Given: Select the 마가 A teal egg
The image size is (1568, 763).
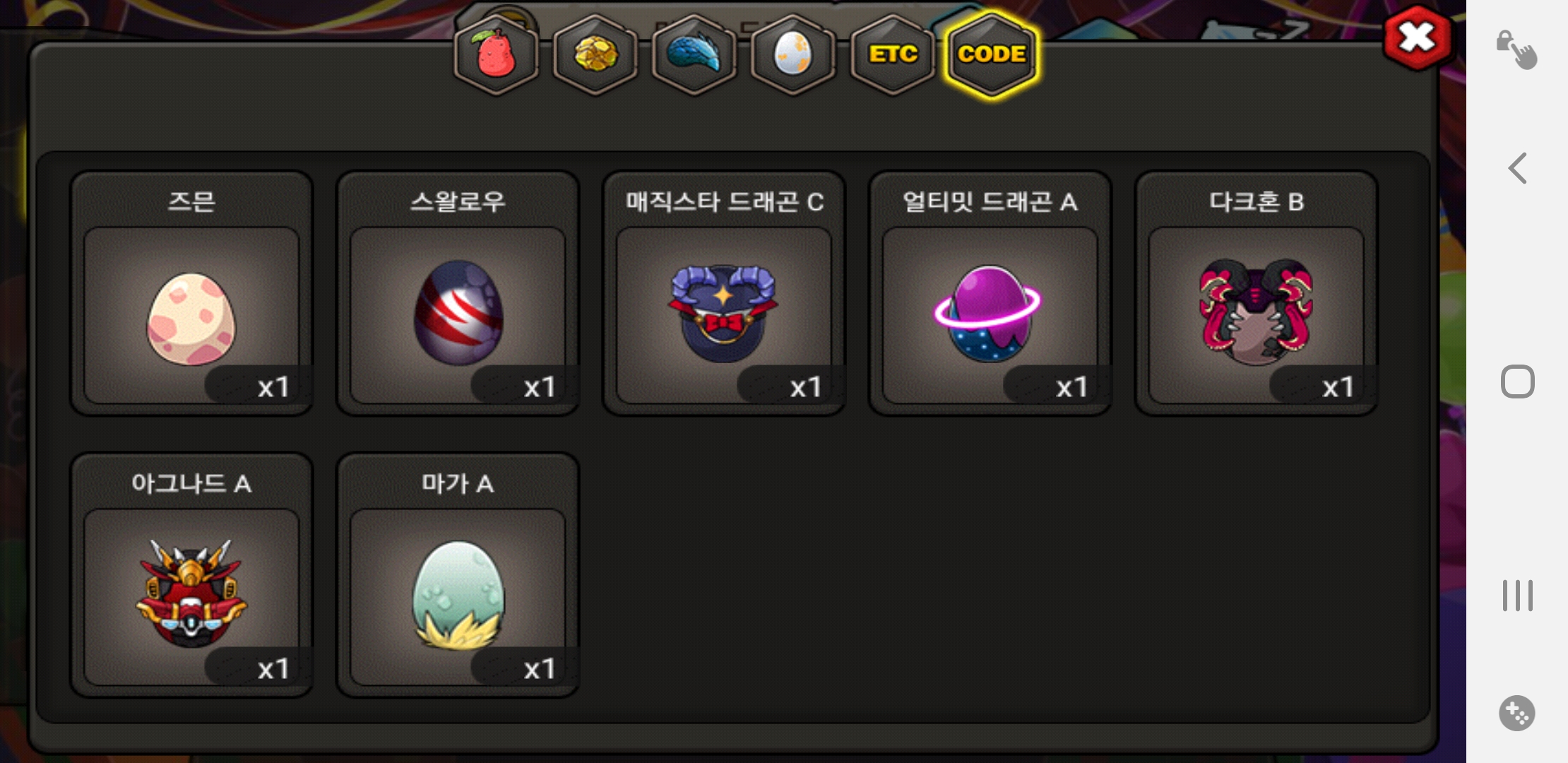Looking at the screenshot, I should click(458, 575).
